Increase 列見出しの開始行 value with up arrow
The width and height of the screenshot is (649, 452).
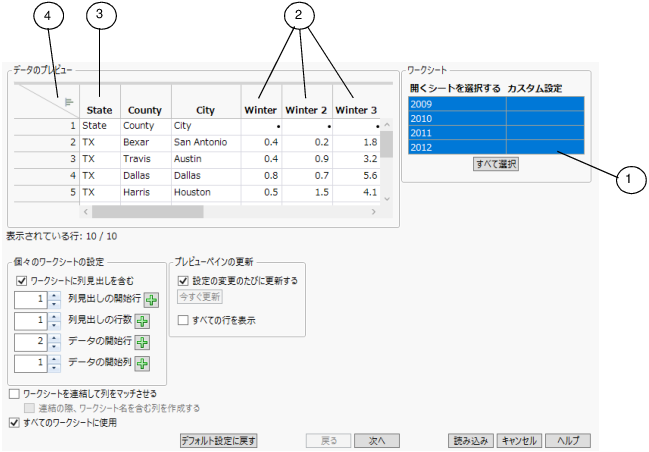[x=54, y=296]
